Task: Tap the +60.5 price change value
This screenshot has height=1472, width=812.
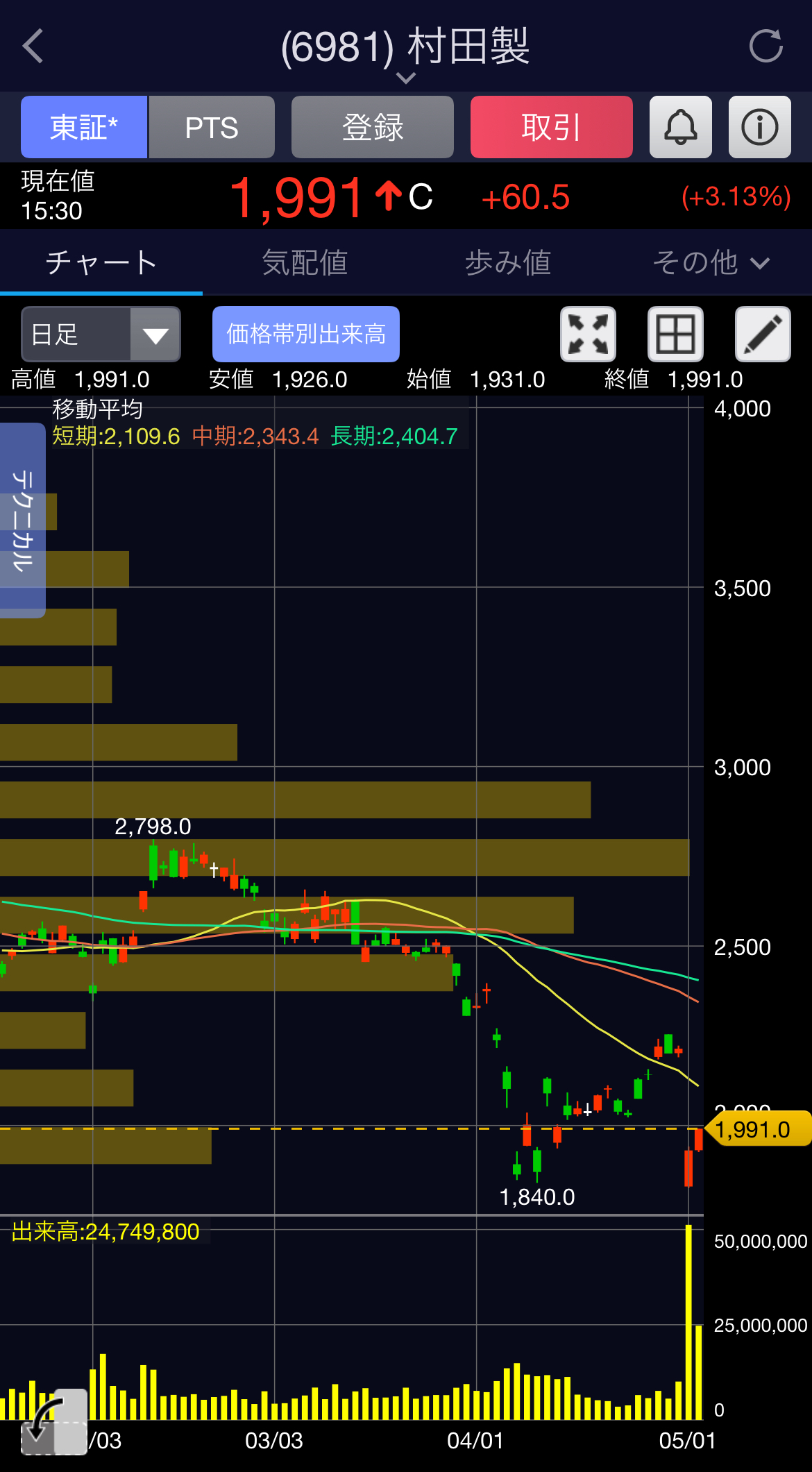Action: click(525, 197)
